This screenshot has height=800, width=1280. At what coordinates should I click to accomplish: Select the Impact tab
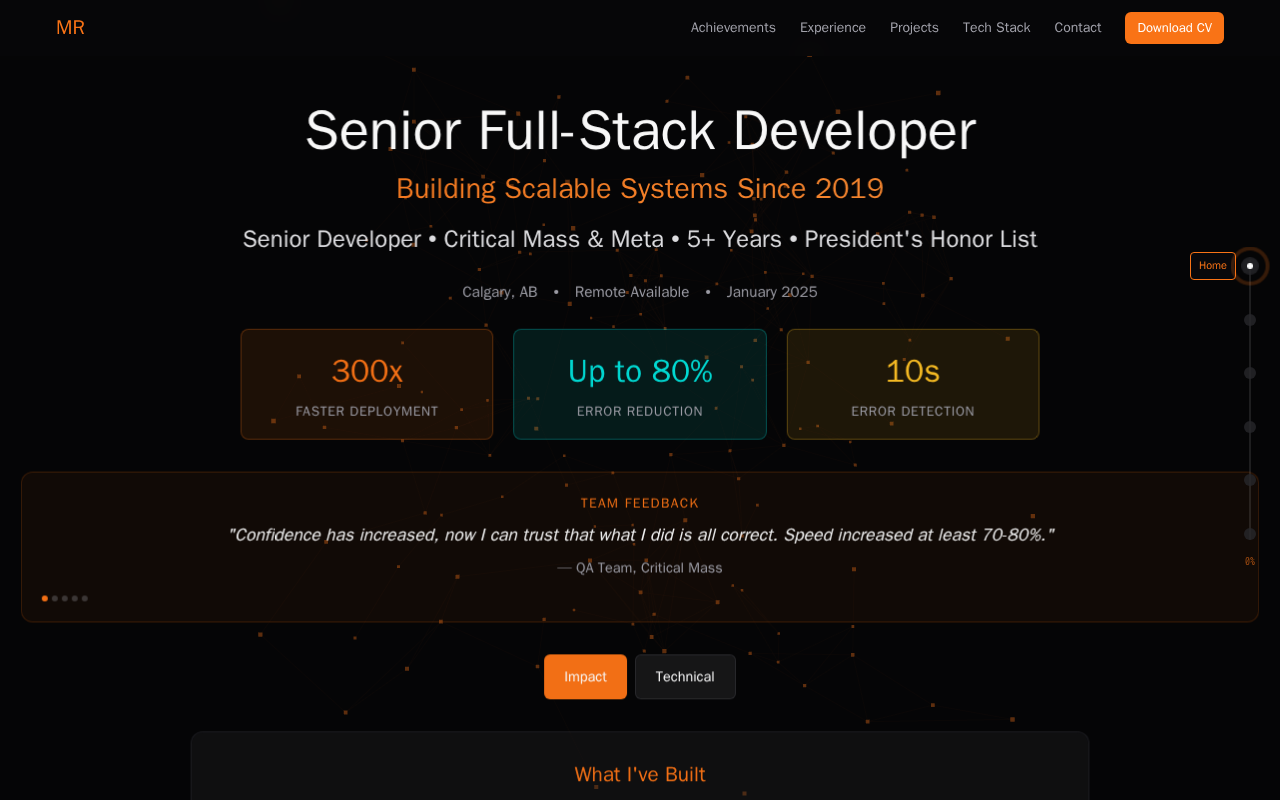(585, 677)
